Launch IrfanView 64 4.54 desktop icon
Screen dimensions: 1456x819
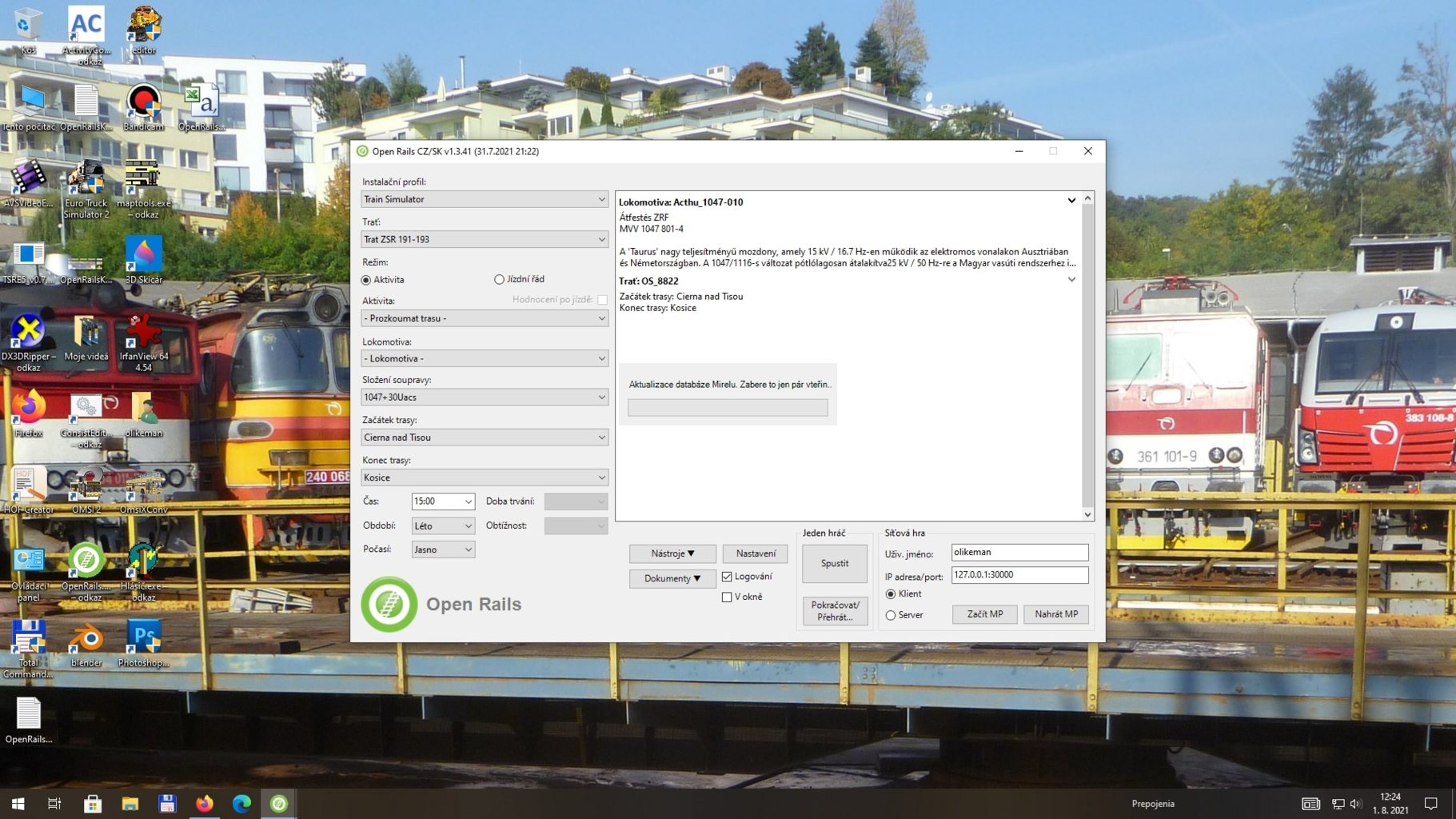click(x=144, y=342)
